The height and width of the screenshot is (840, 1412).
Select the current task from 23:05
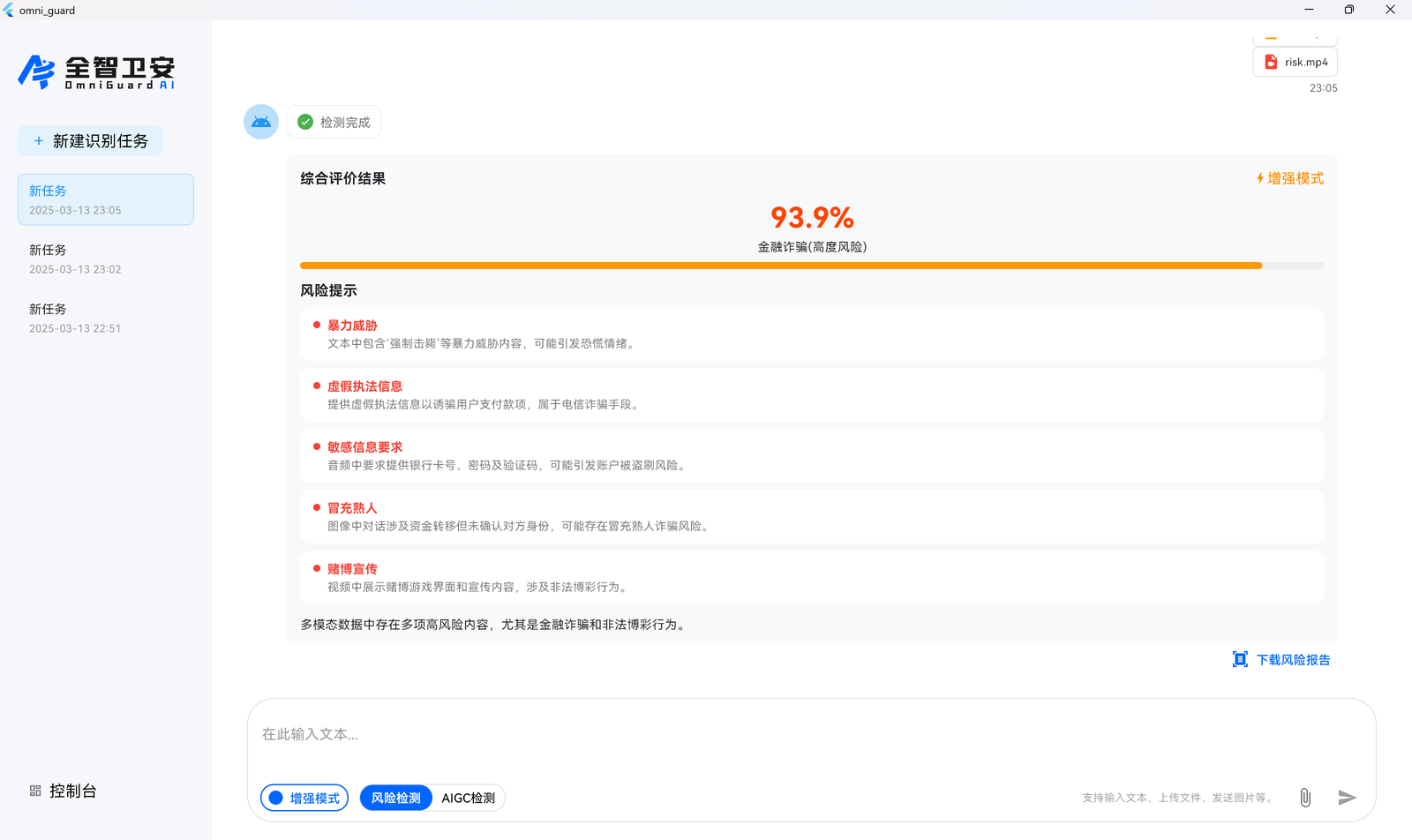click(x=105, y=199)
